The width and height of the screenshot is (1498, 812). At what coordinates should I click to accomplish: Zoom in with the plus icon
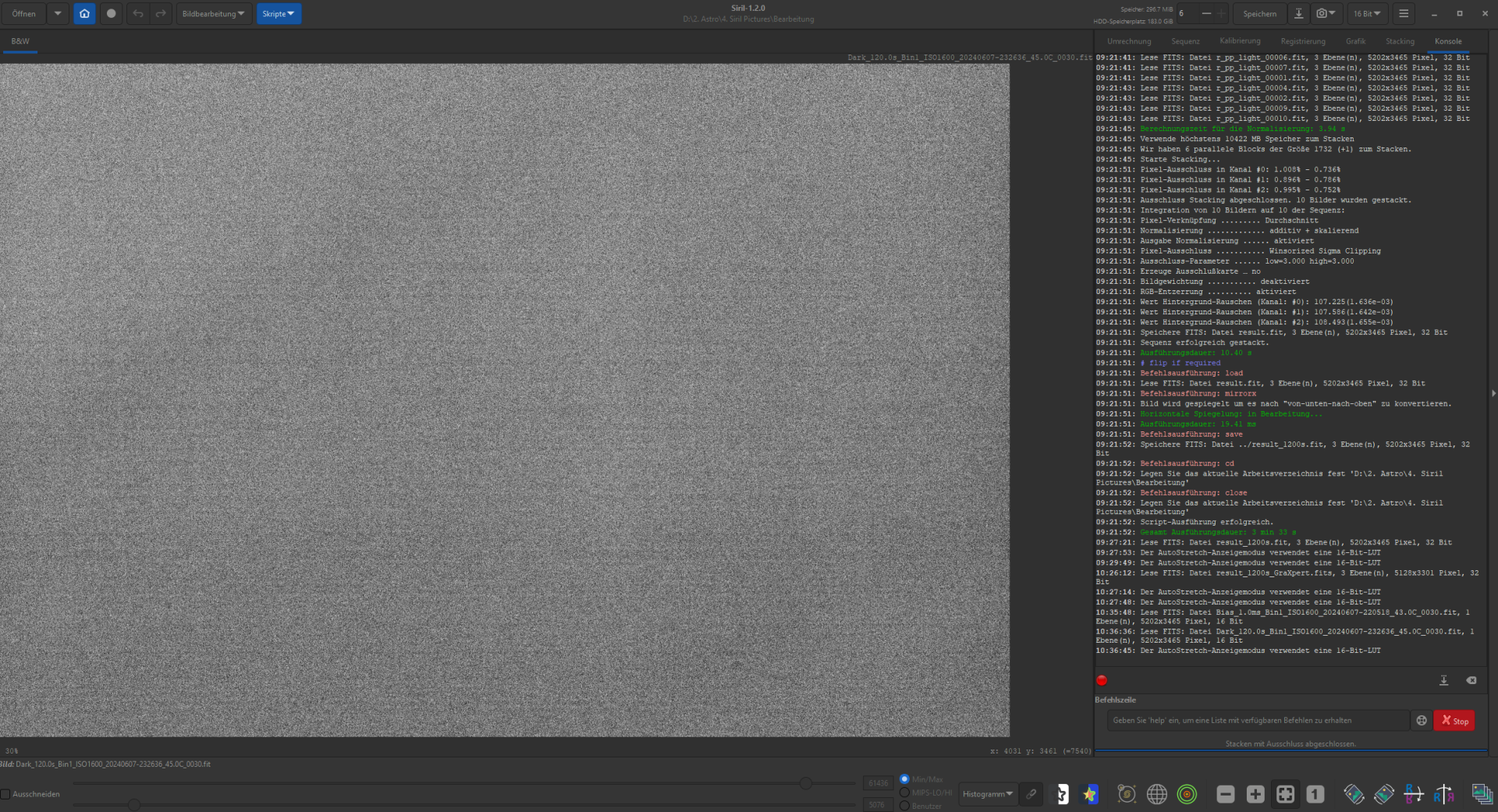click(1255, 794)
